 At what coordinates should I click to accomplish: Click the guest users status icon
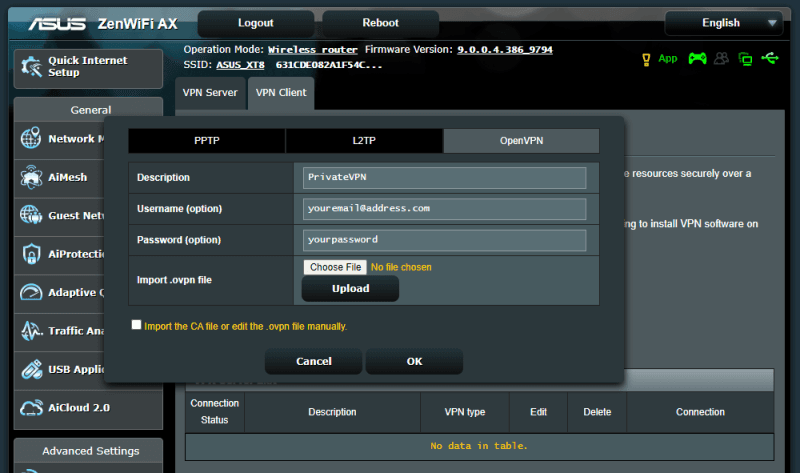pos(722,58)
